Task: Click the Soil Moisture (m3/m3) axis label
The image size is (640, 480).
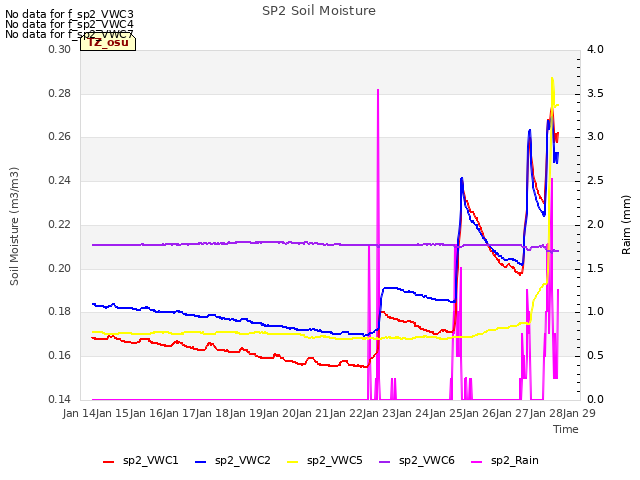Action: click(x=14, y=226)
